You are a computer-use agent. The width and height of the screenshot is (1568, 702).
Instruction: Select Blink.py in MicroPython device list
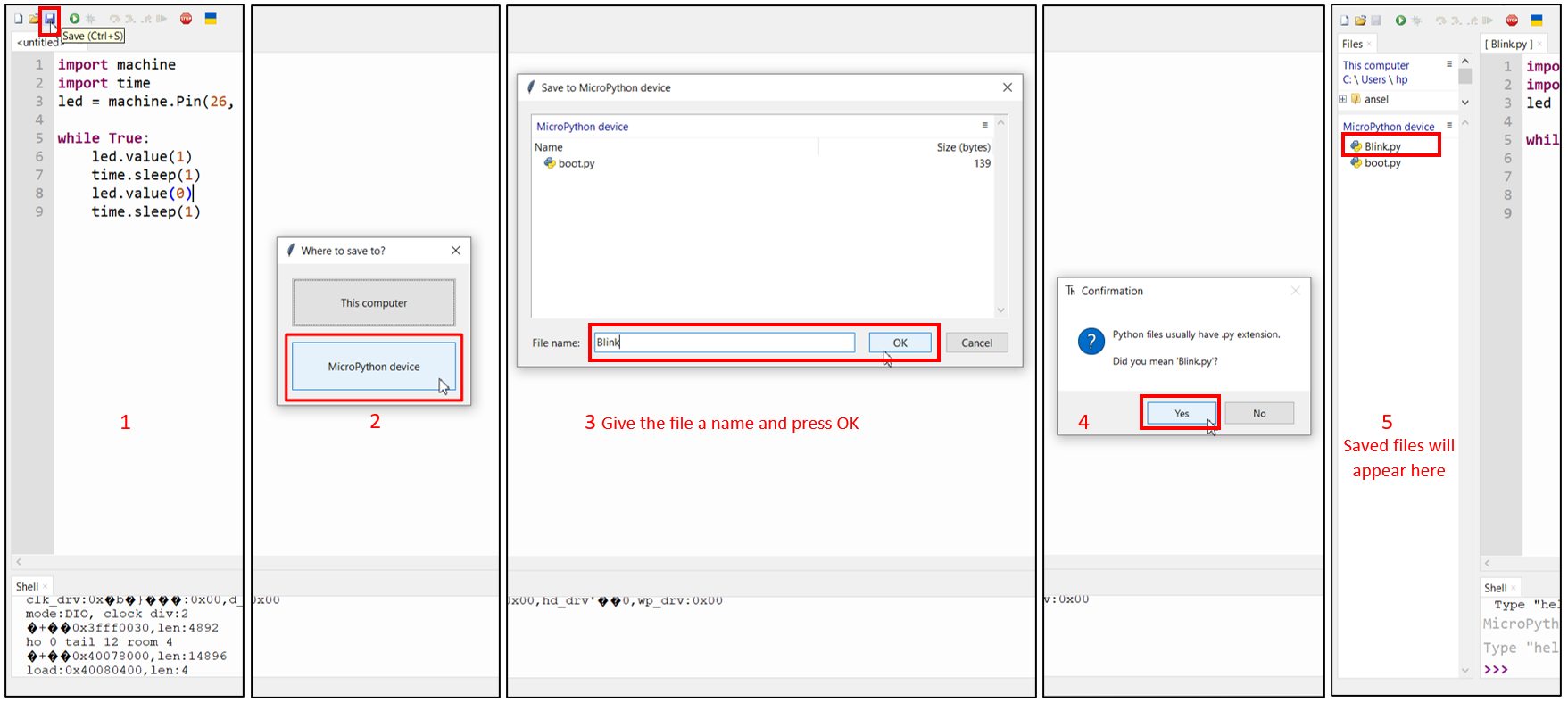(x=1382, y=146)
